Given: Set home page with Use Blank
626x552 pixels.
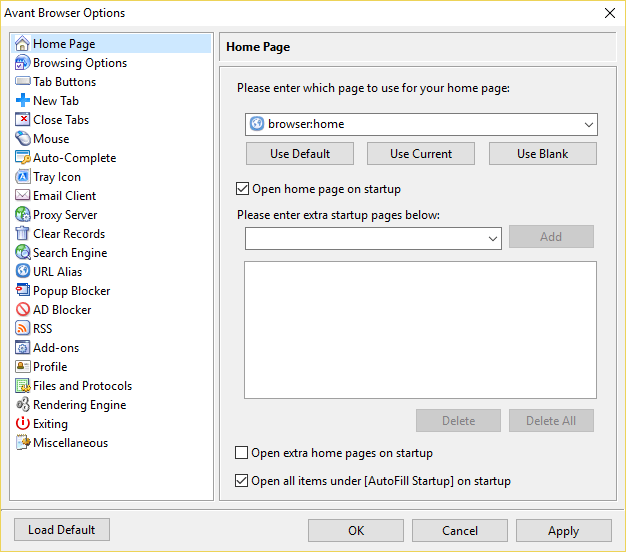Looking at the screenshot, I should 543,154.
